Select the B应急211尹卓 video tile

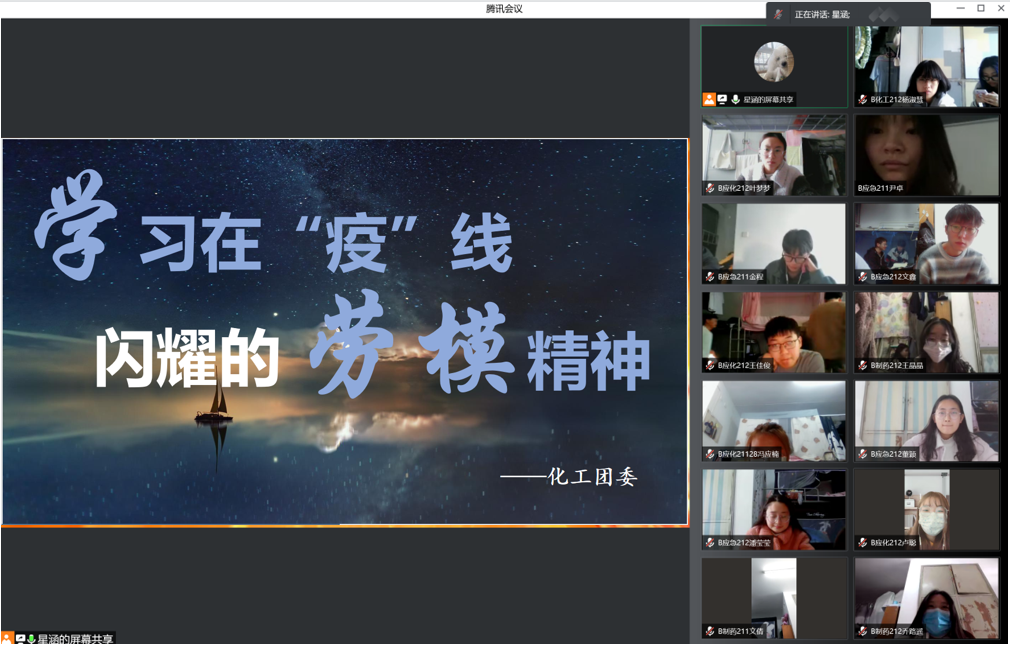(x=926, y=154)
